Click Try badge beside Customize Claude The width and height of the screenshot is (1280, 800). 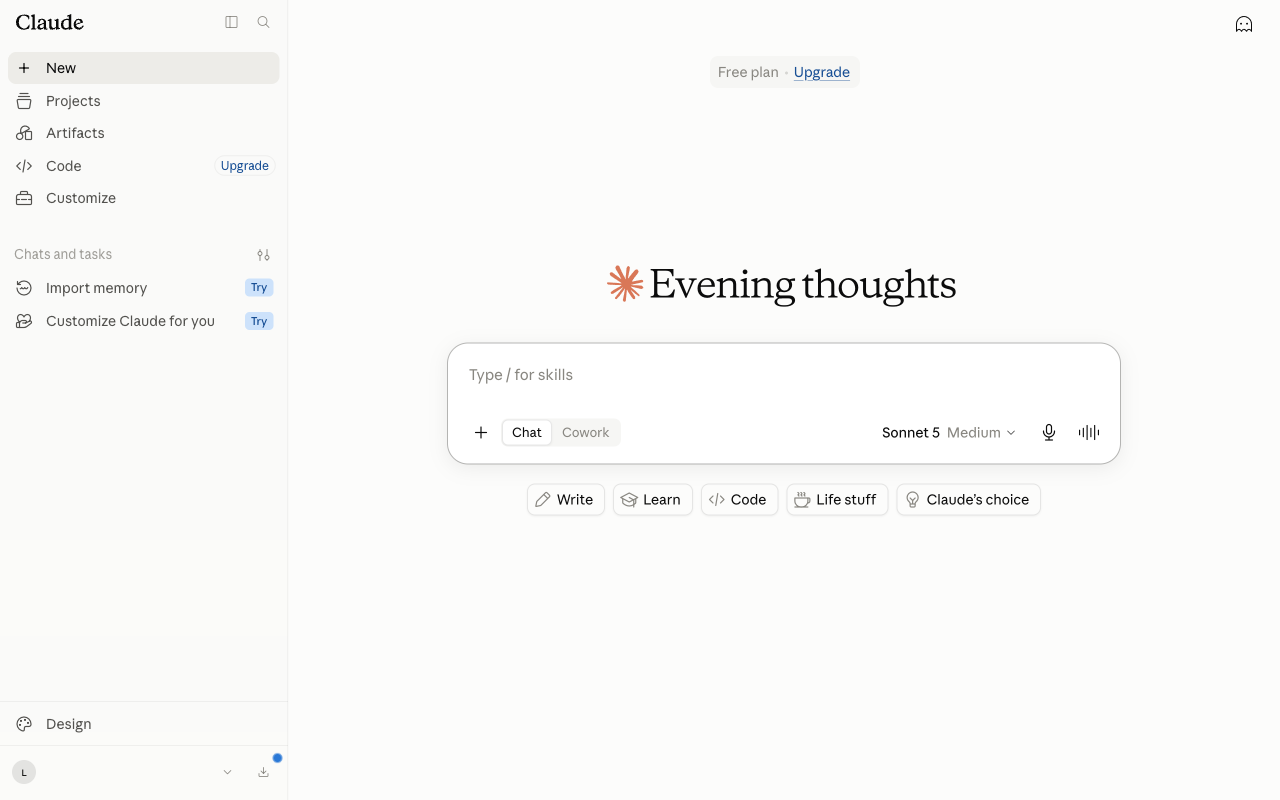(x=259, y=321)
